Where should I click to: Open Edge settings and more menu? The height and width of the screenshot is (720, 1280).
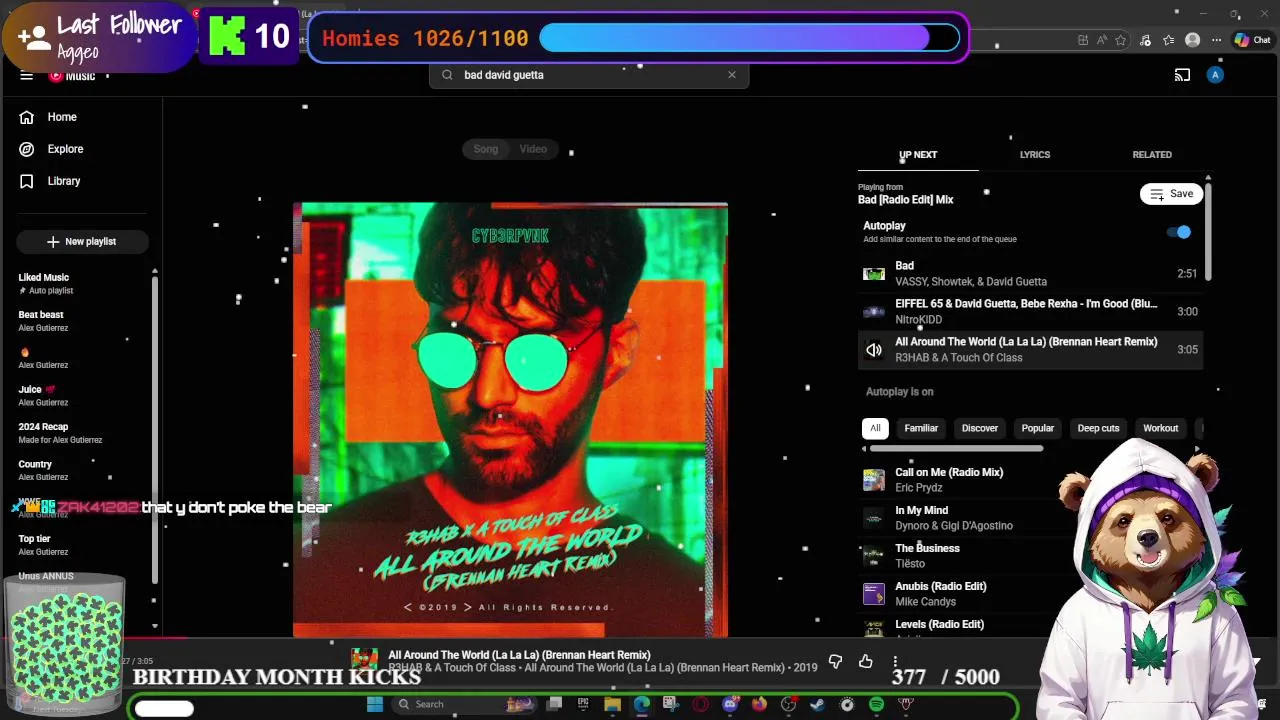(x=1215, y=40)
